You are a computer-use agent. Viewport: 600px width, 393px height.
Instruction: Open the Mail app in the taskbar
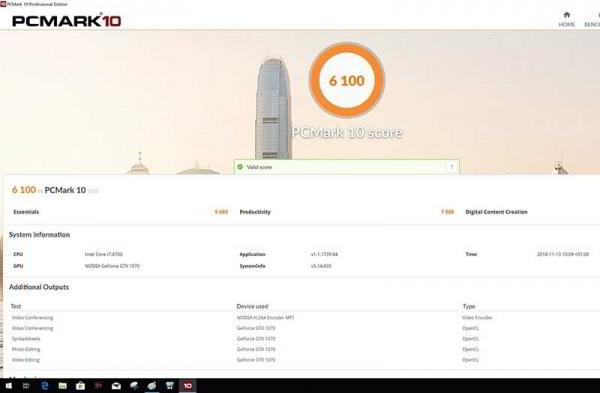point(116,386)
